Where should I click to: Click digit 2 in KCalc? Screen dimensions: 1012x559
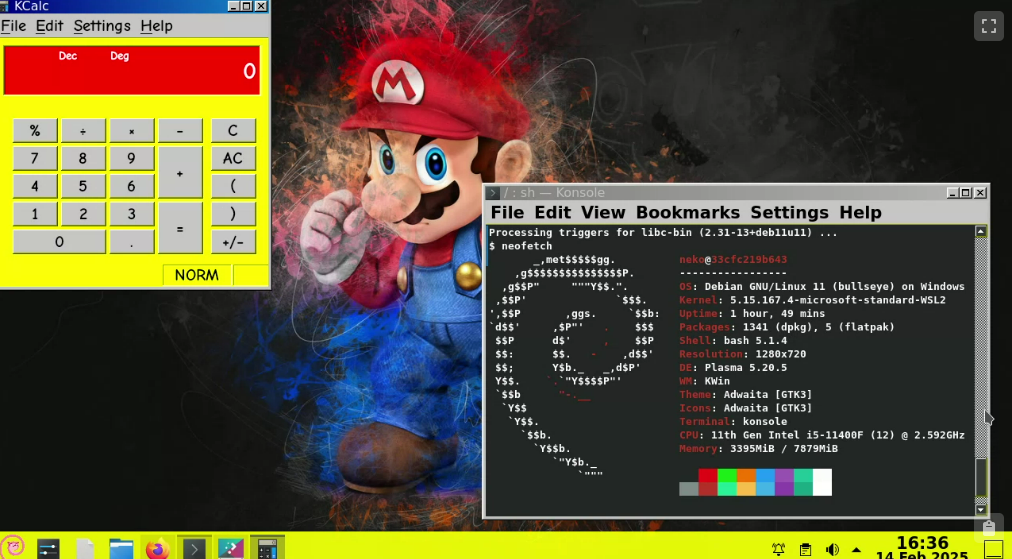tap(83, 214)
